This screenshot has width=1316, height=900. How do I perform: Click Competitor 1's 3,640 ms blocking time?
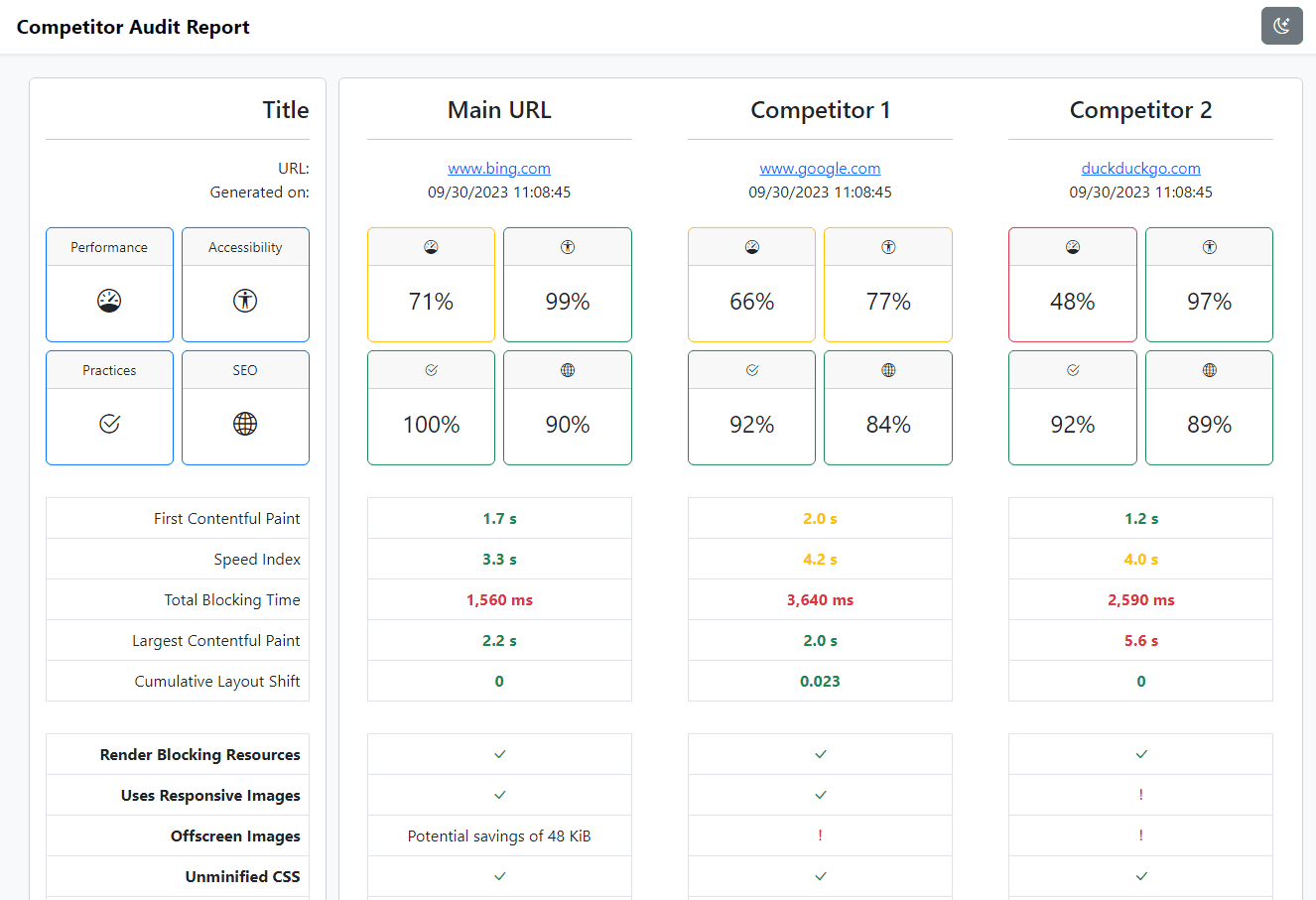coord(820,600)
